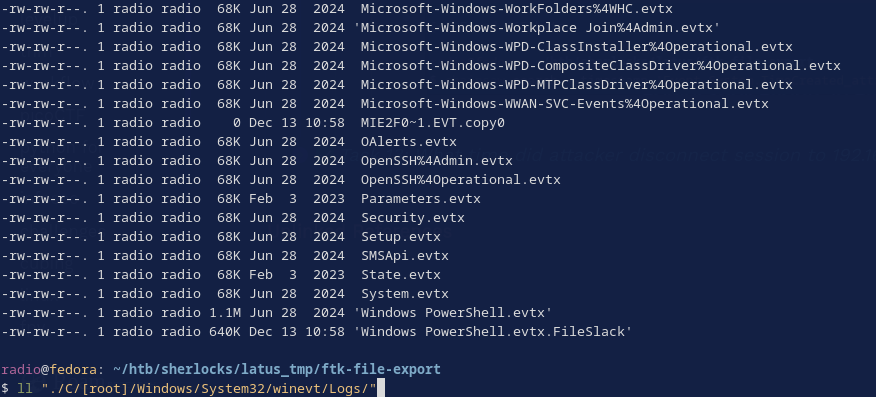
Task: Click Microsoft-Windows-WWAN-SVC-Events%4Operational.evtx filename
Action: [564, 104]
